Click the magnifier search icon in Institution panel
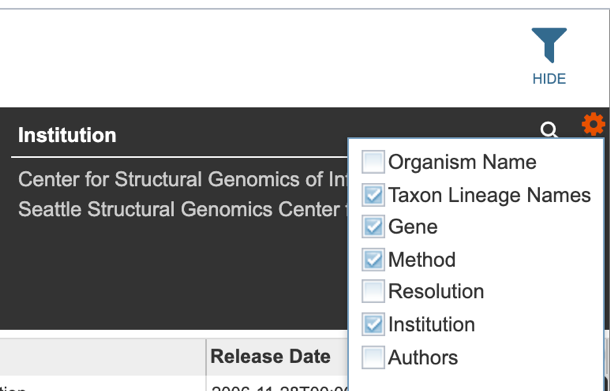 pos(549,130)
